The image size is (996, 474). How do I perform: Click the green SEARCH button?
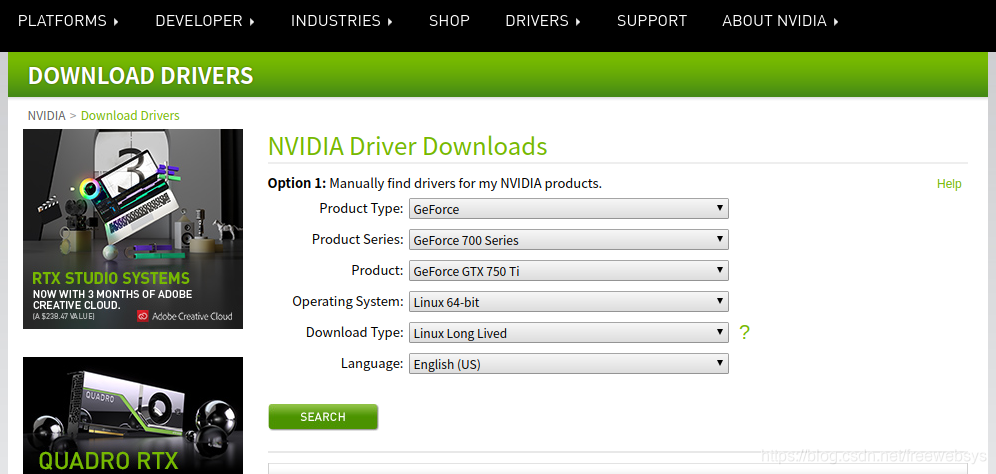(323, 417)
